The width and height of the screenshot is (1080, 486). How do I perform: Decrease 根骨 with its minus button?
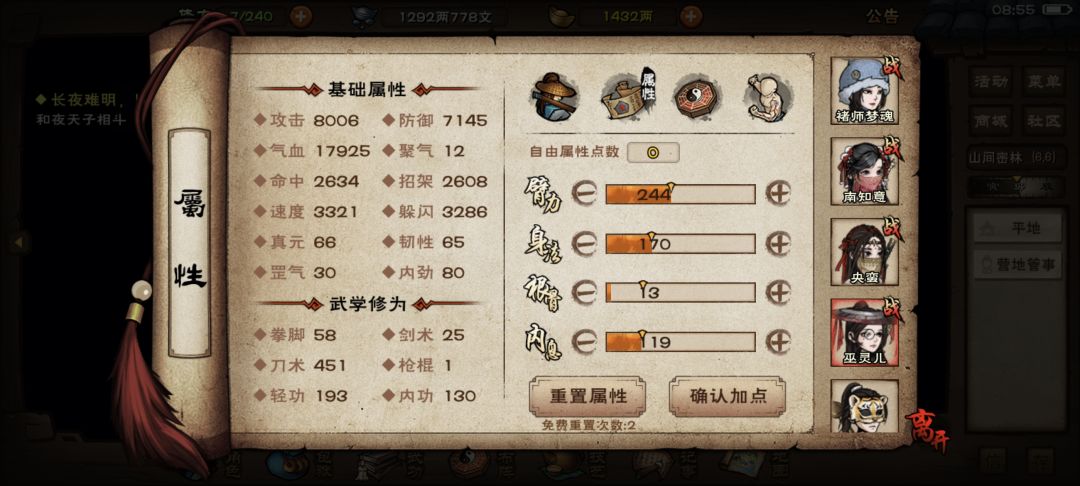point(583,292)
